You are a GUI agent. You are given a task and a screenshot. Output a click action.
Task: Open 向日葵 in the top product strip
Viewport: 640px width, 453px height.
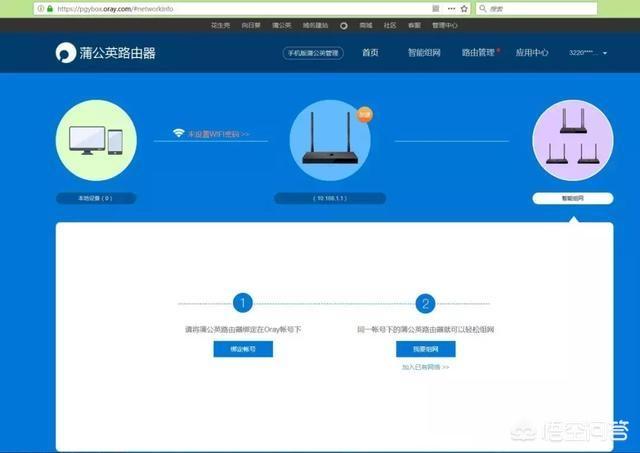pyautogui.click(x=251, y=25)
